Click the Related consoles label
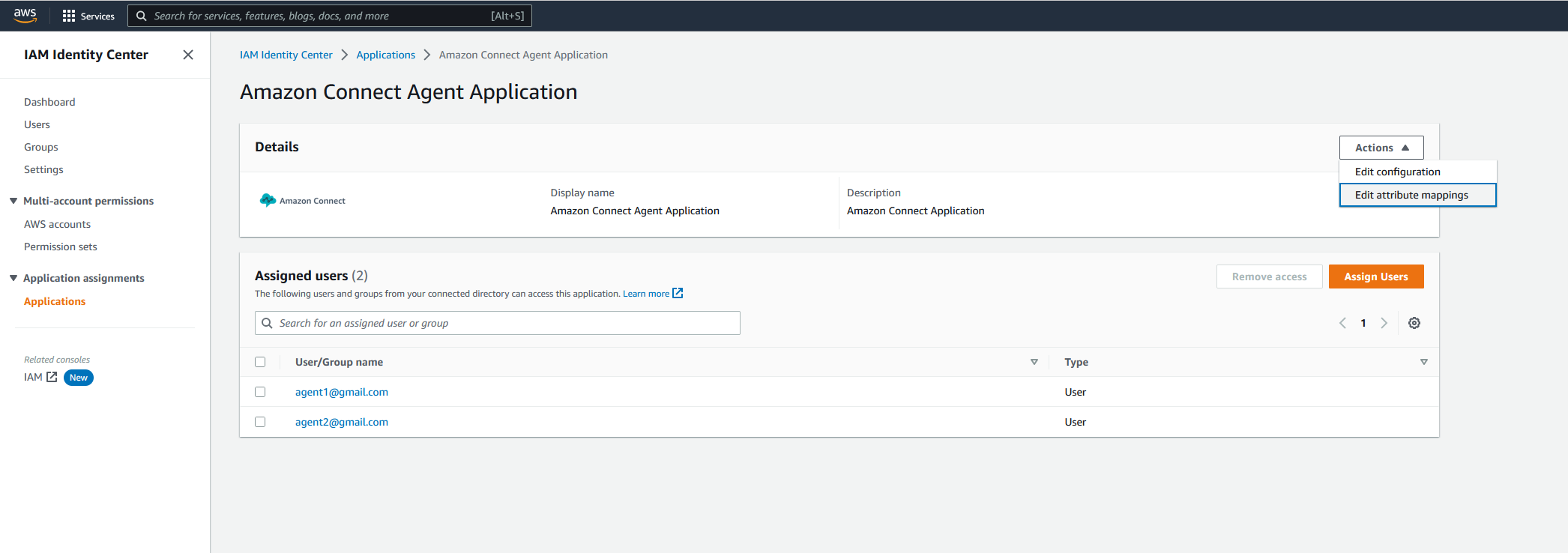The image size is (1568, 553). 57,360
